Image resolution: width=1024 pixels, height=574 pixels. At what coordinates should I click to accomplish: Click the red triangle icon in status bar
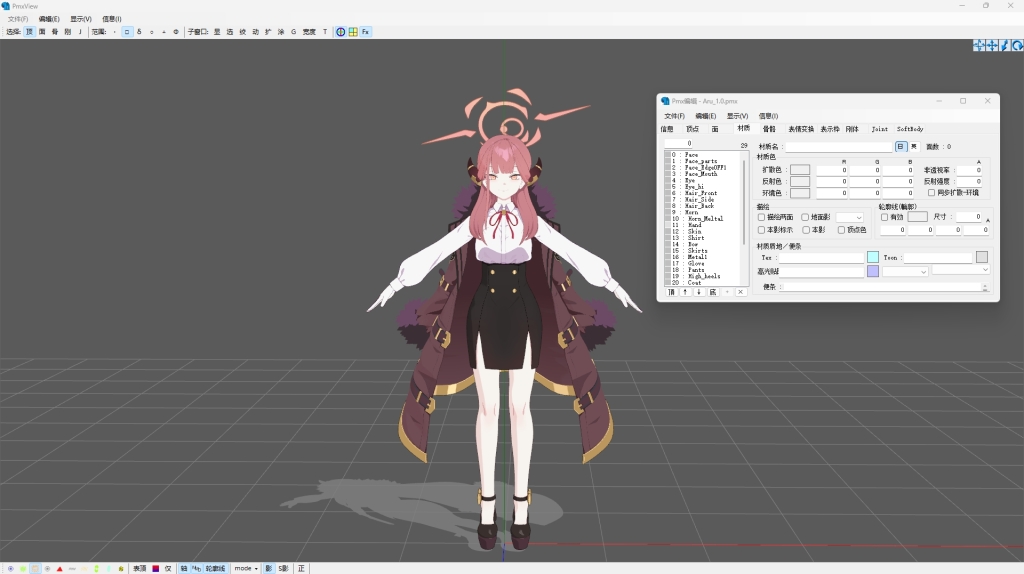tap(59, 569)
